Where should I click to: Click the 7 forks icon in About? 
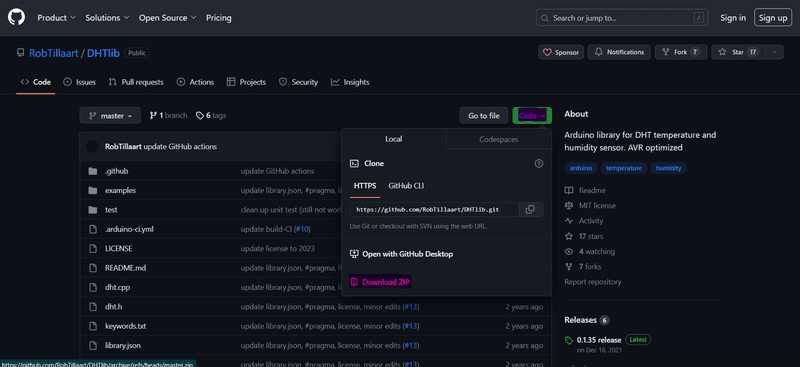click(x=569, y=267)
